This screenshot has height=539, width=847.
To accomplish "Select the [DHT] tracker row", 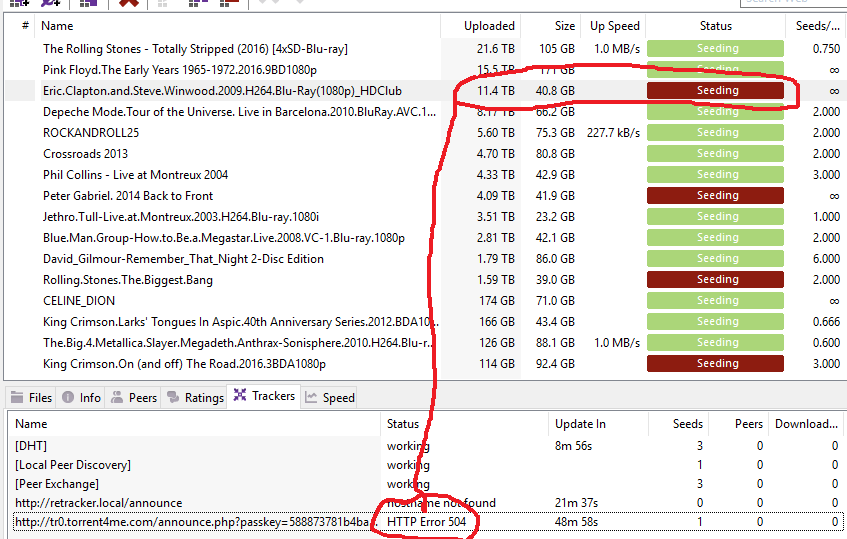I will 426,446.
